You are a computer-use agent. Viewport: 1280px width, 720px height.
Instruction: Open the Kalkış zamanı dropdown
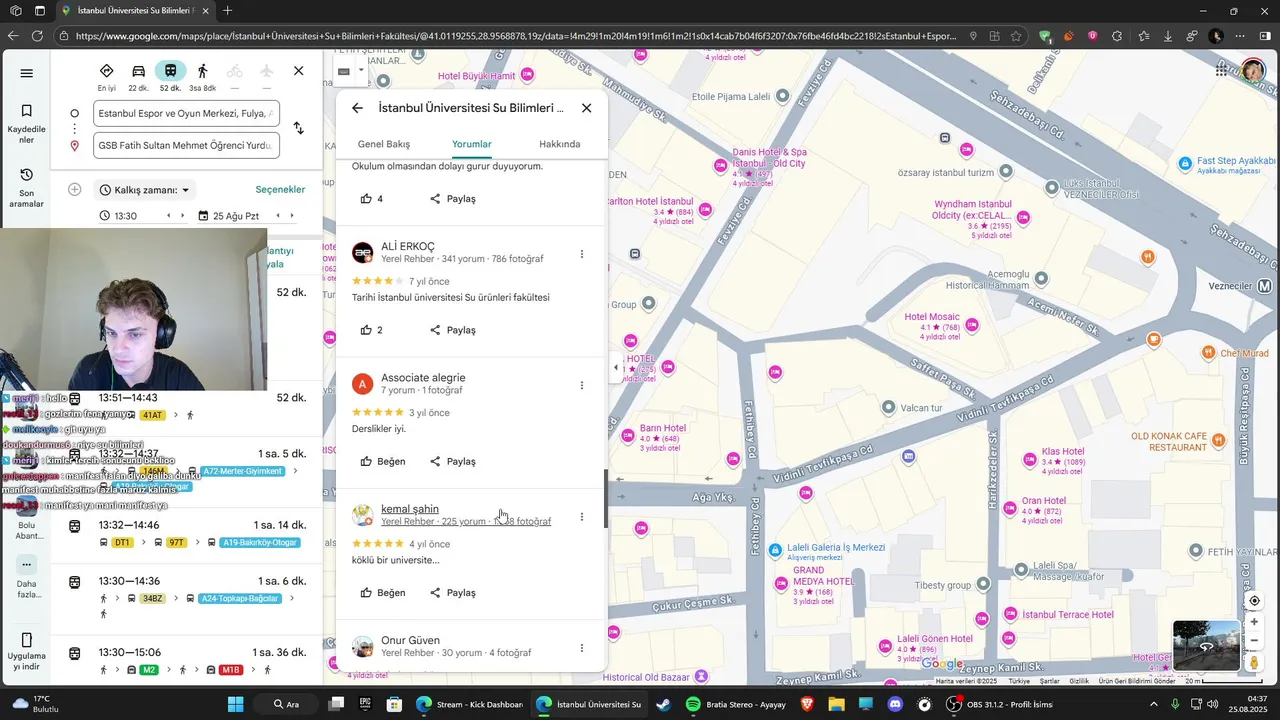click(x=144, y=190)
